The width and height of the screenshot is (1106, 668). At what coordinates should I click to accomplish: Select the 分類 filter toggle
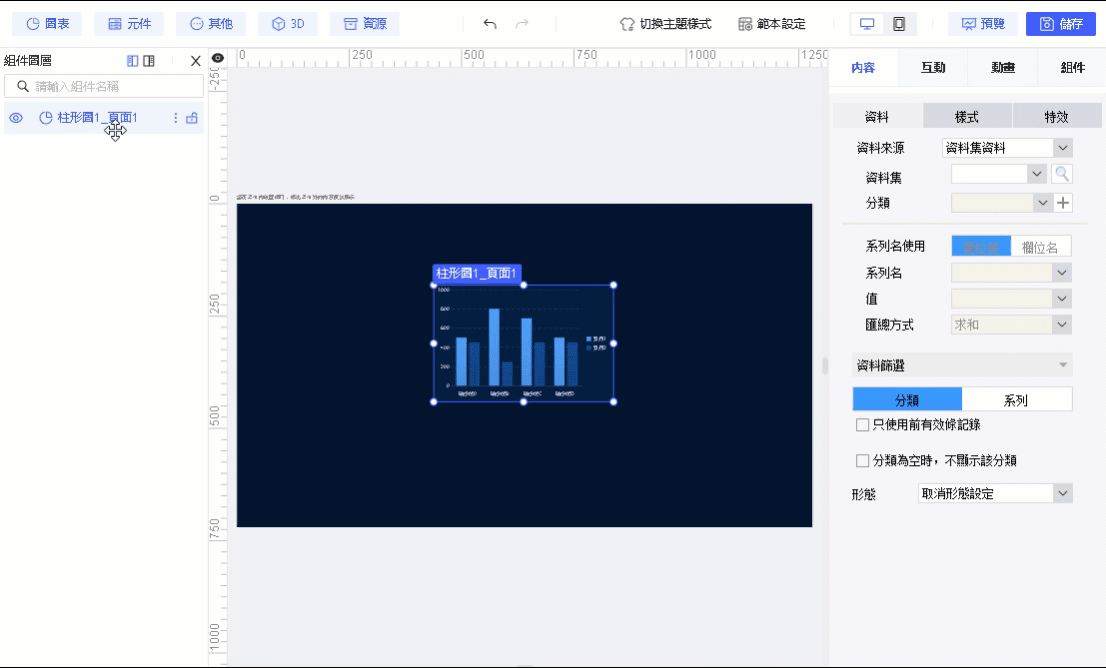pos(907,400)
